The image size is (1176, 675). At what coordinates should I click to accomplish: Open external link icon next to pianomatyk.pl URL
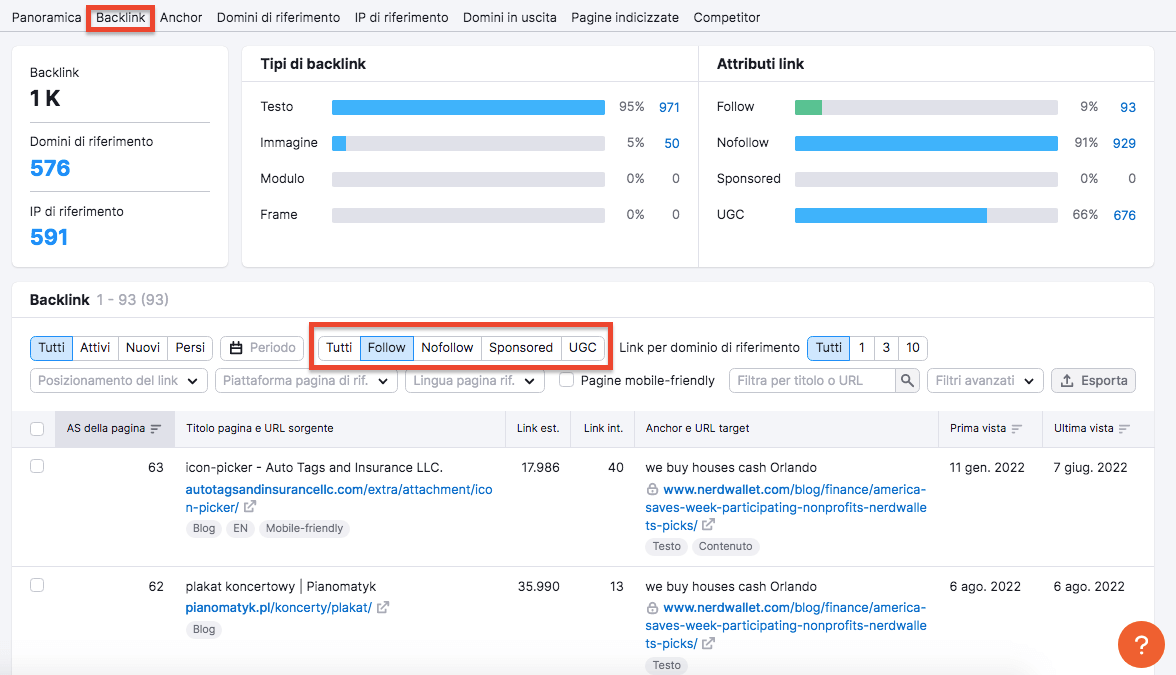tap(383, 608)
